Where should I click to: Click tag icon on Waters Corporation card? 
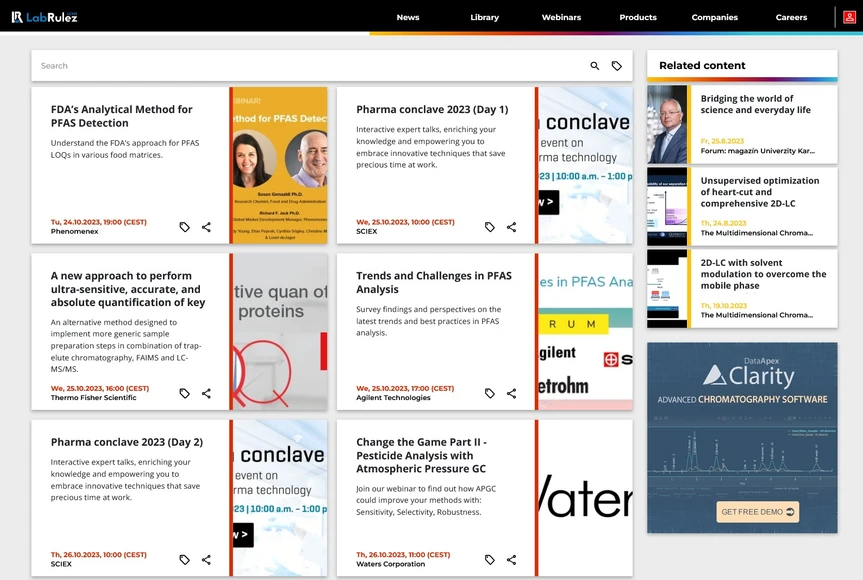click(x=490, y=560)
